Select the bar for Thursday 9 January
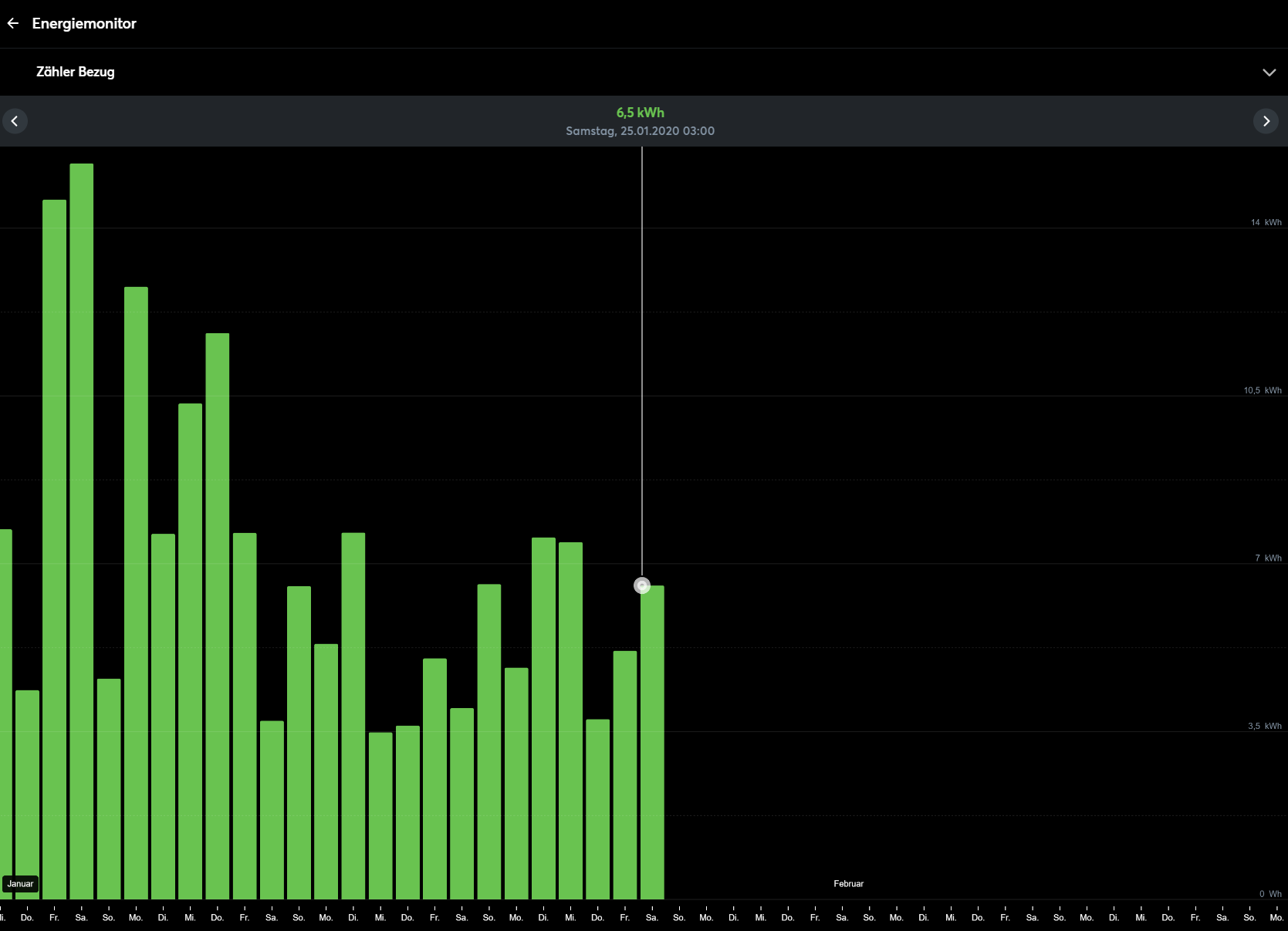1288x931 pixels. [218, 616]
